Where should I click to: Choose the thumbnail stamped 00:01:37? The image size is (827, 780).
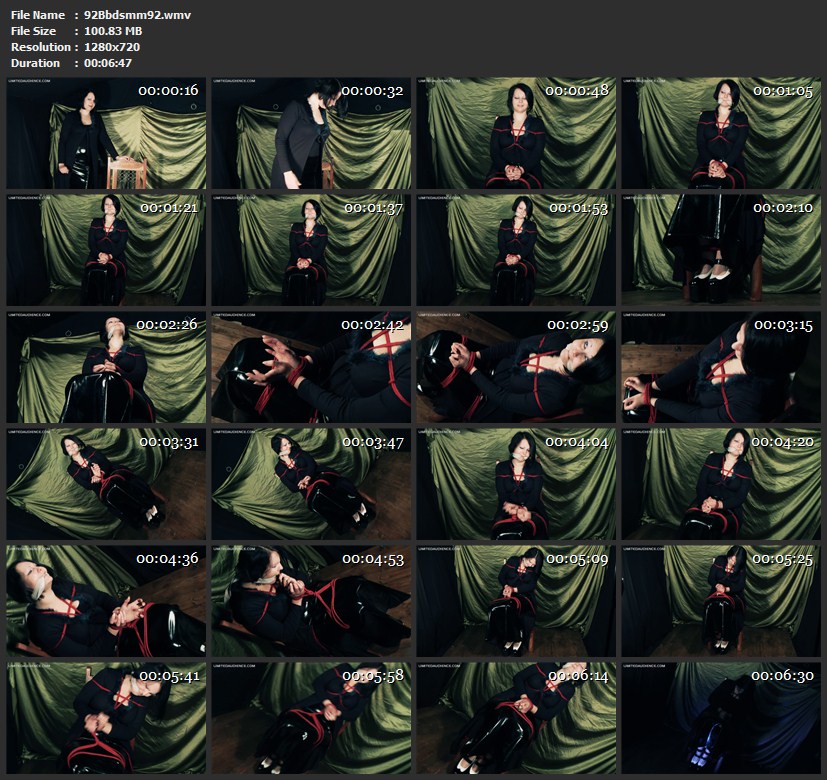pos(311,250)
